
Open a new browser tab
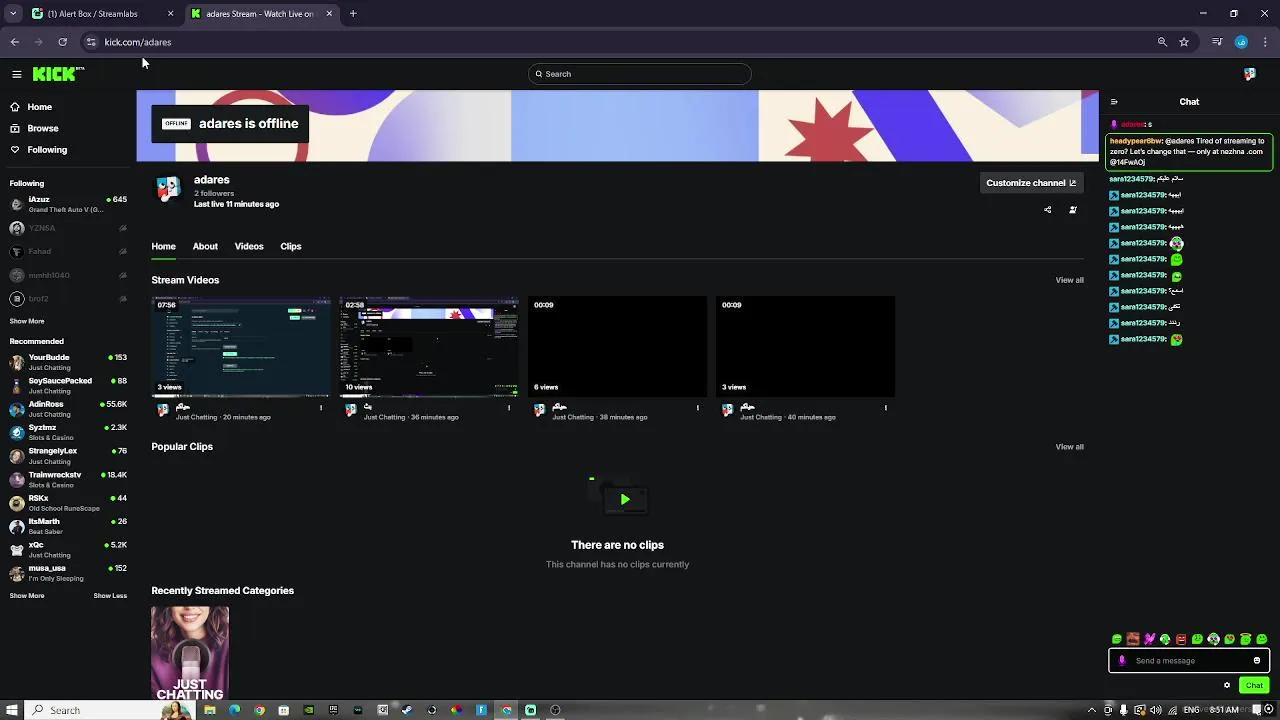click(x=353, y=14)
